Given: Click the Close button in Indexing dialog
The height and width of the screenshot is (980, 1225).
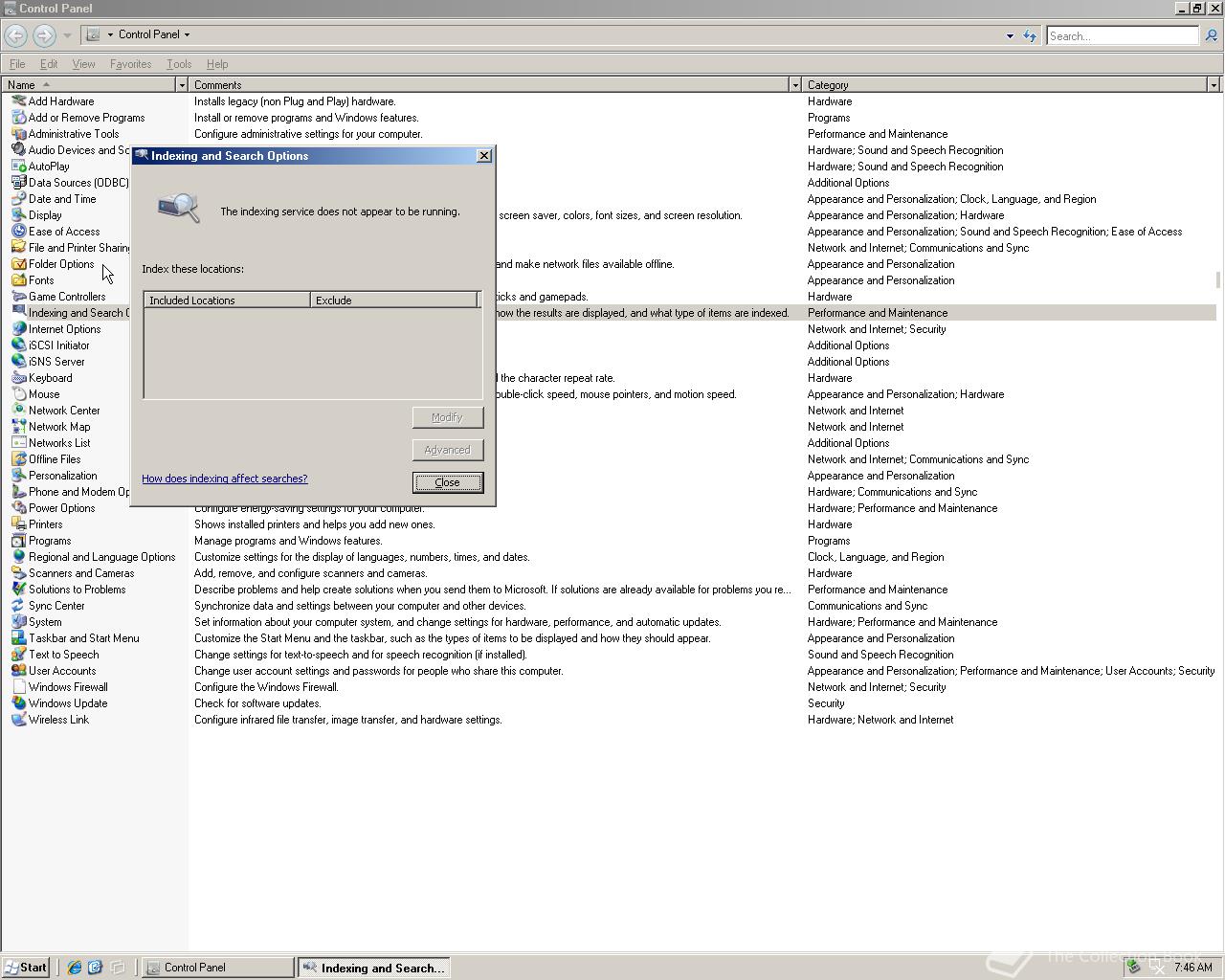Looking at the screenshot, I should 448,482.
